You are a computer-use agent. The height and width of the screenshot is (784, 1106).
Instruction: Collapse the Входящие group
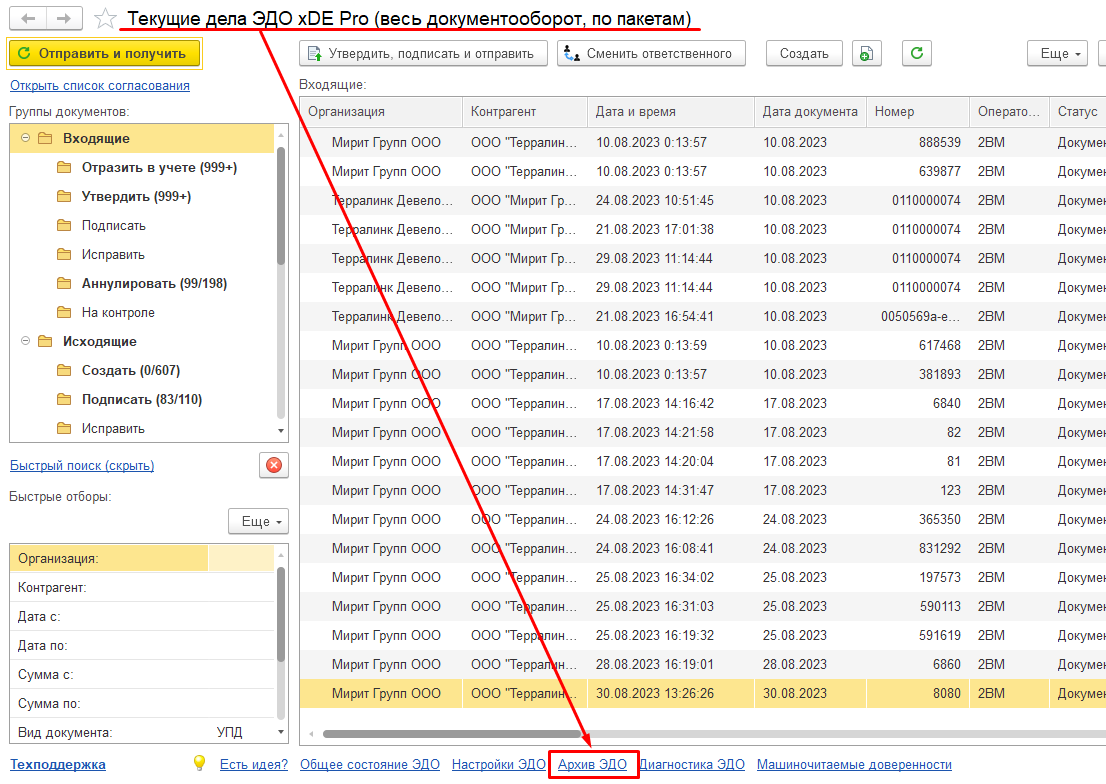pyautogui.click(x=25, y=138)
